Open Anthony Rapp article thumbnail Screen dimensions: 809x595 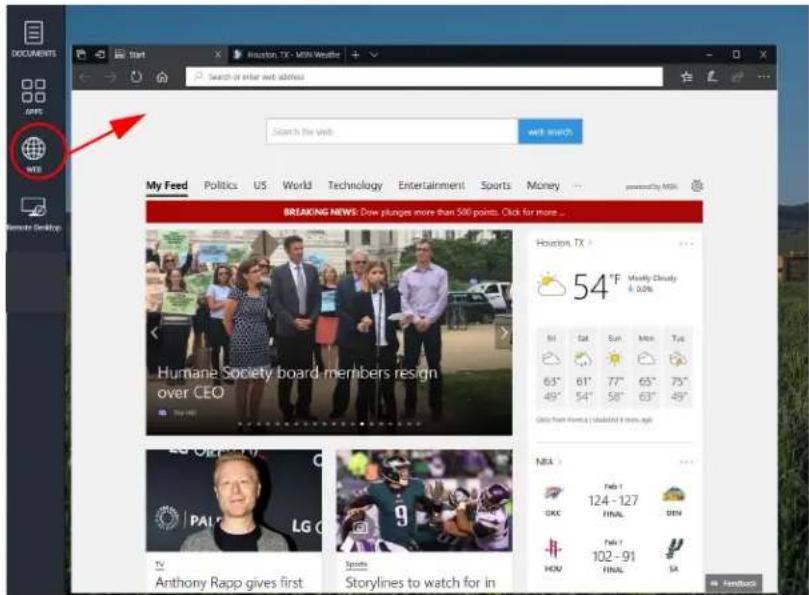(234, 501)
